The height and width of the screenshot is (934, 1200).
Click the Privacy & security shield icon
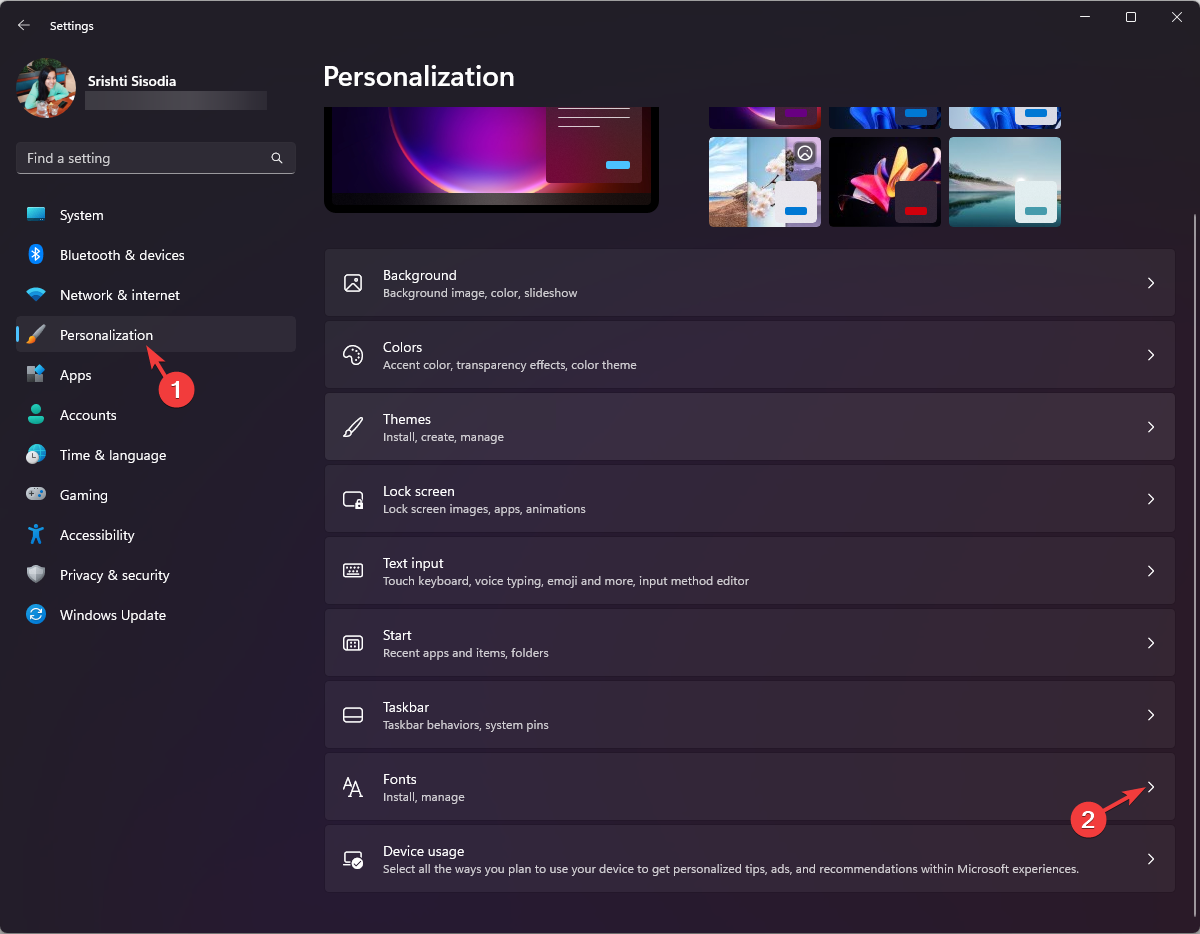[x=36, y=575]
